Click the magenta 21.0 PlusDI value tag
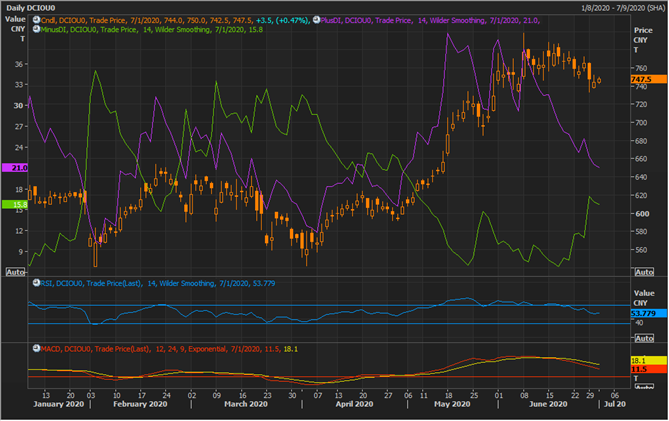Viewport: 669px width, 421px height. (15, 168)
